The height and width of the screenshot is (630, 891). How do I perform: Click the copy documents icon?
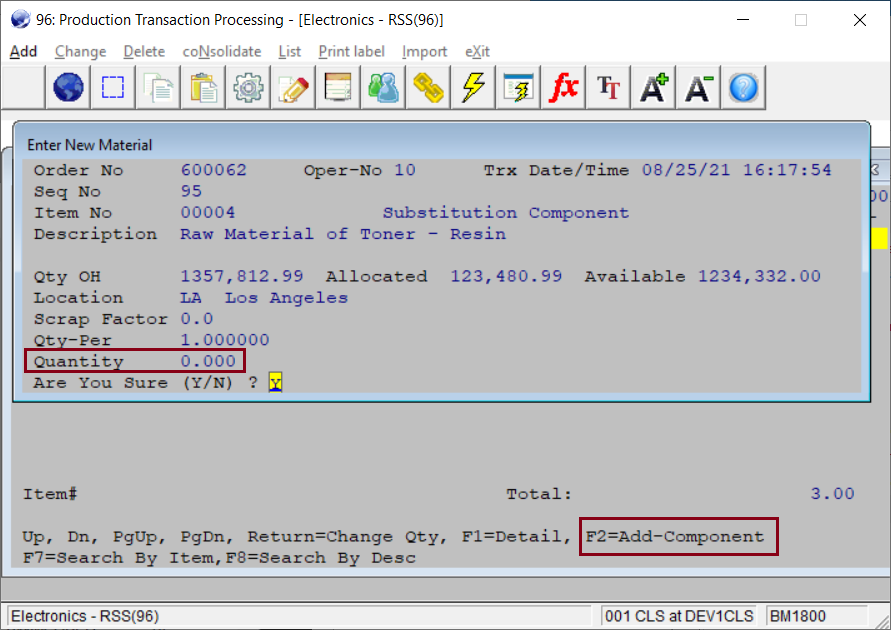tap(158, 87)
